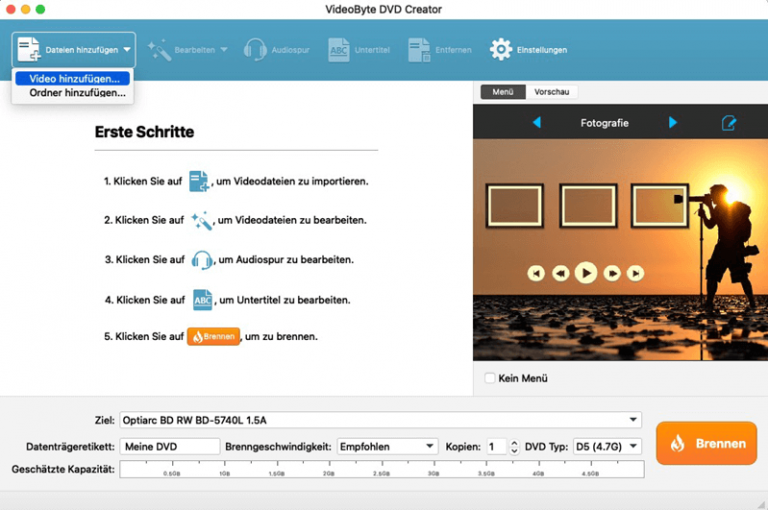768x510 pixels.
Task: Open the Dateien hinzufügen dropdown arrow
Action: click(x=127, y=49)
